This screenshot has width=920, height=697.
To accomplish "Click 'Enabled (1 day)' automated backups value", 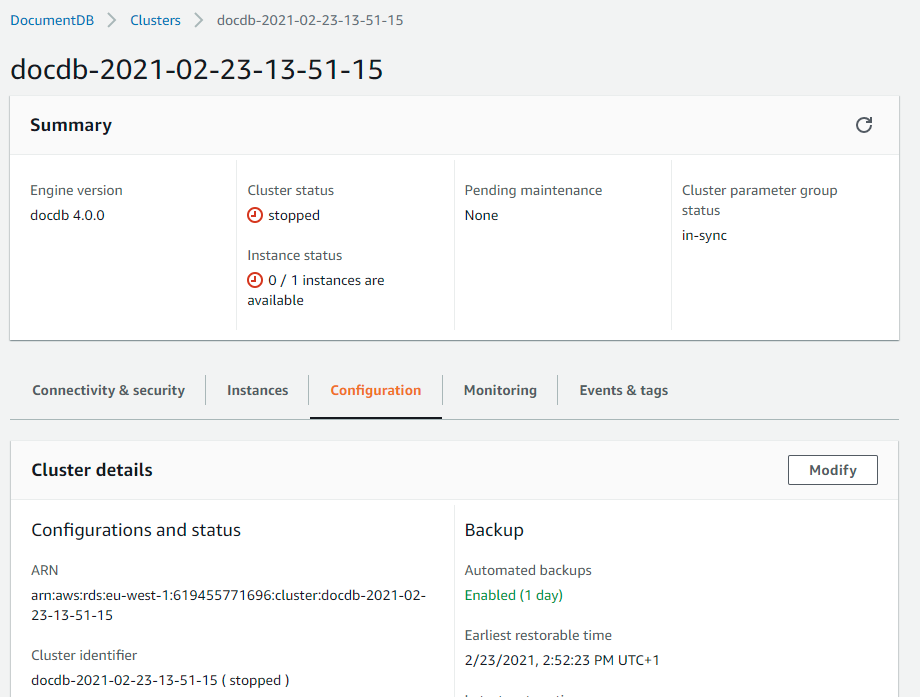I will pos(513,595).
